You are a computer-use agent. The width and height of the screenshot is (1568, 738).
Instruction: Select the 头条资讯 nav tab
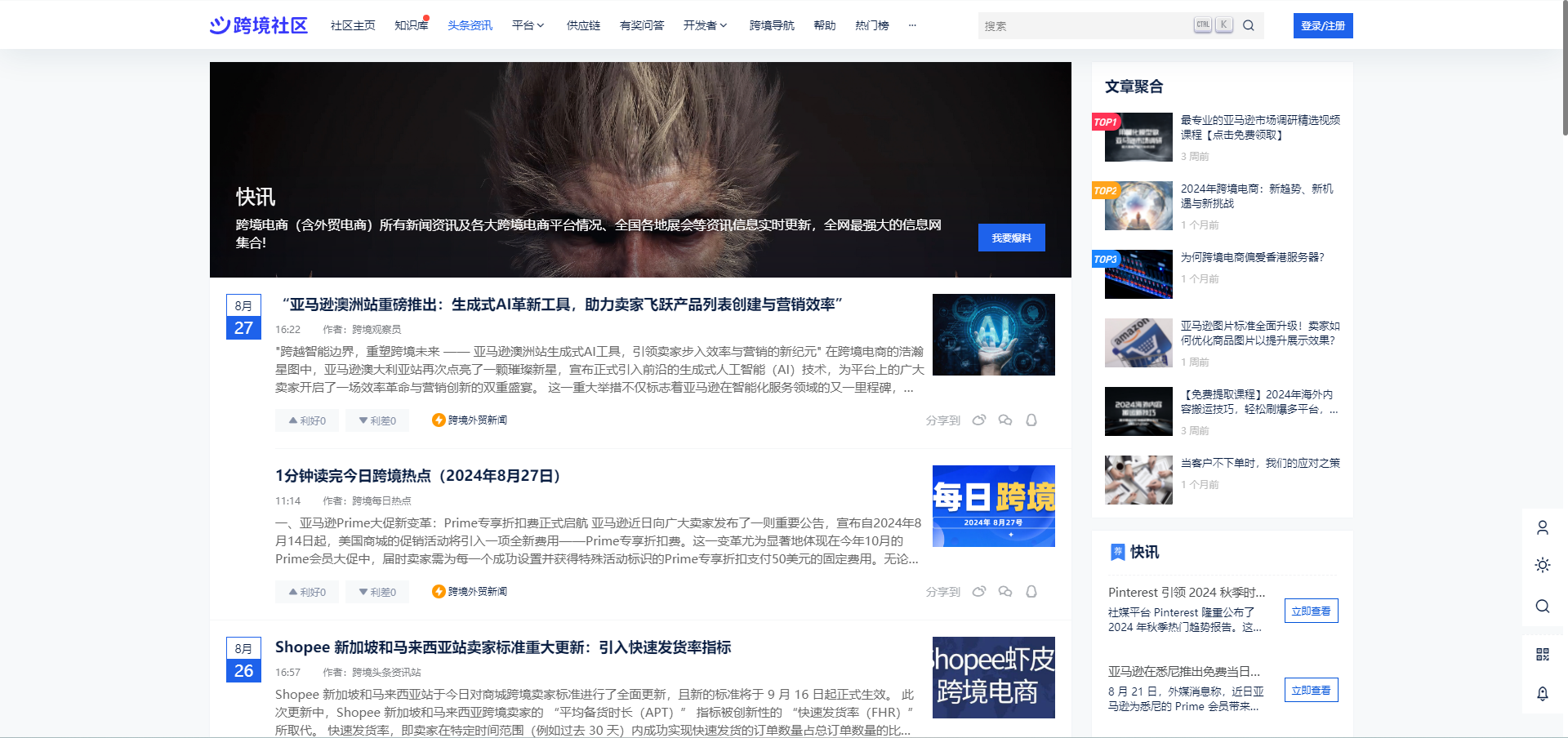tap(470, 25)
